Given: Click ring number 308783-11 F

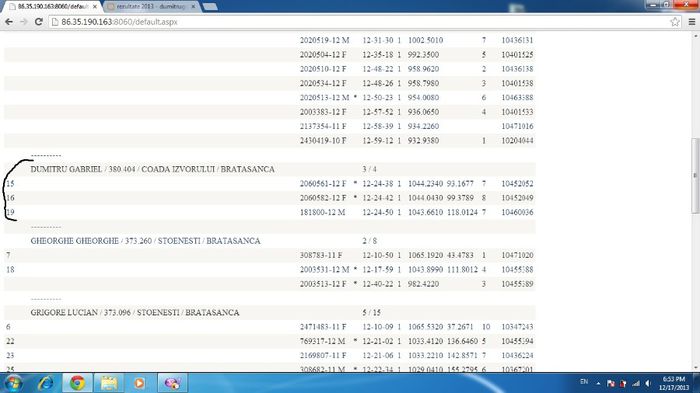Looking at the screenshot, I should tap(321, 255).
